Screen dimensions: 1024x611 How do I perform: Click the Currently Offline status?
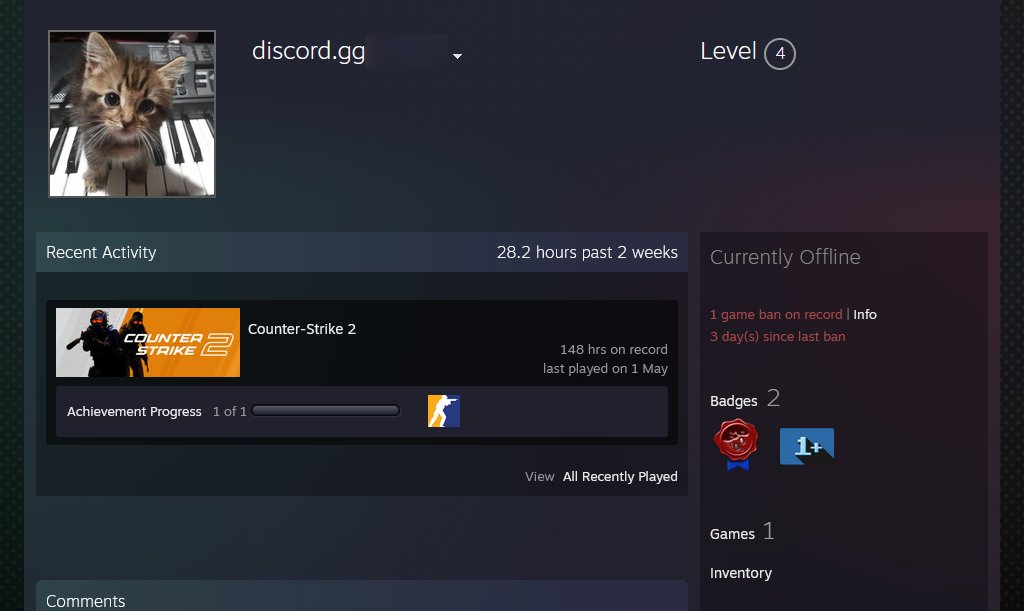pos(785,257)
